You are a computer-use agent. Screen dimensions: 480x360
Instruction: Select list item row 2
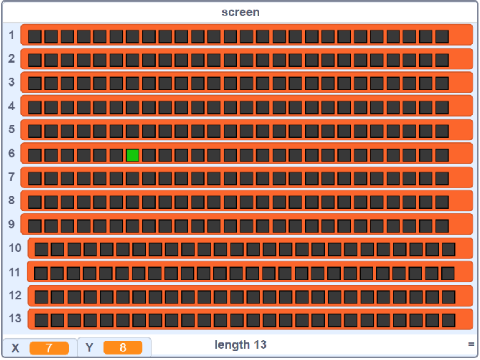[247, 59]
